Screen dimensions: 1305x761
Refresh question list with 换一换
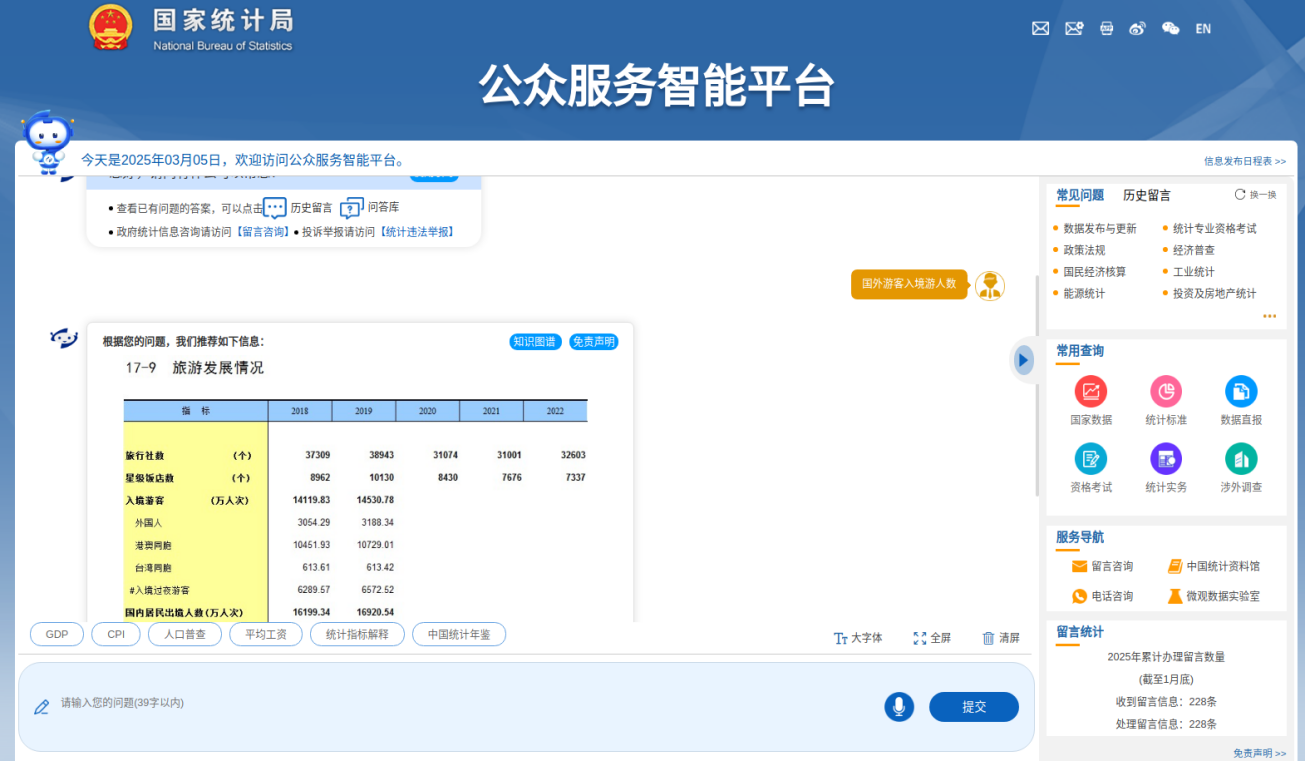pyautogui.click(x=1255, y=195)
